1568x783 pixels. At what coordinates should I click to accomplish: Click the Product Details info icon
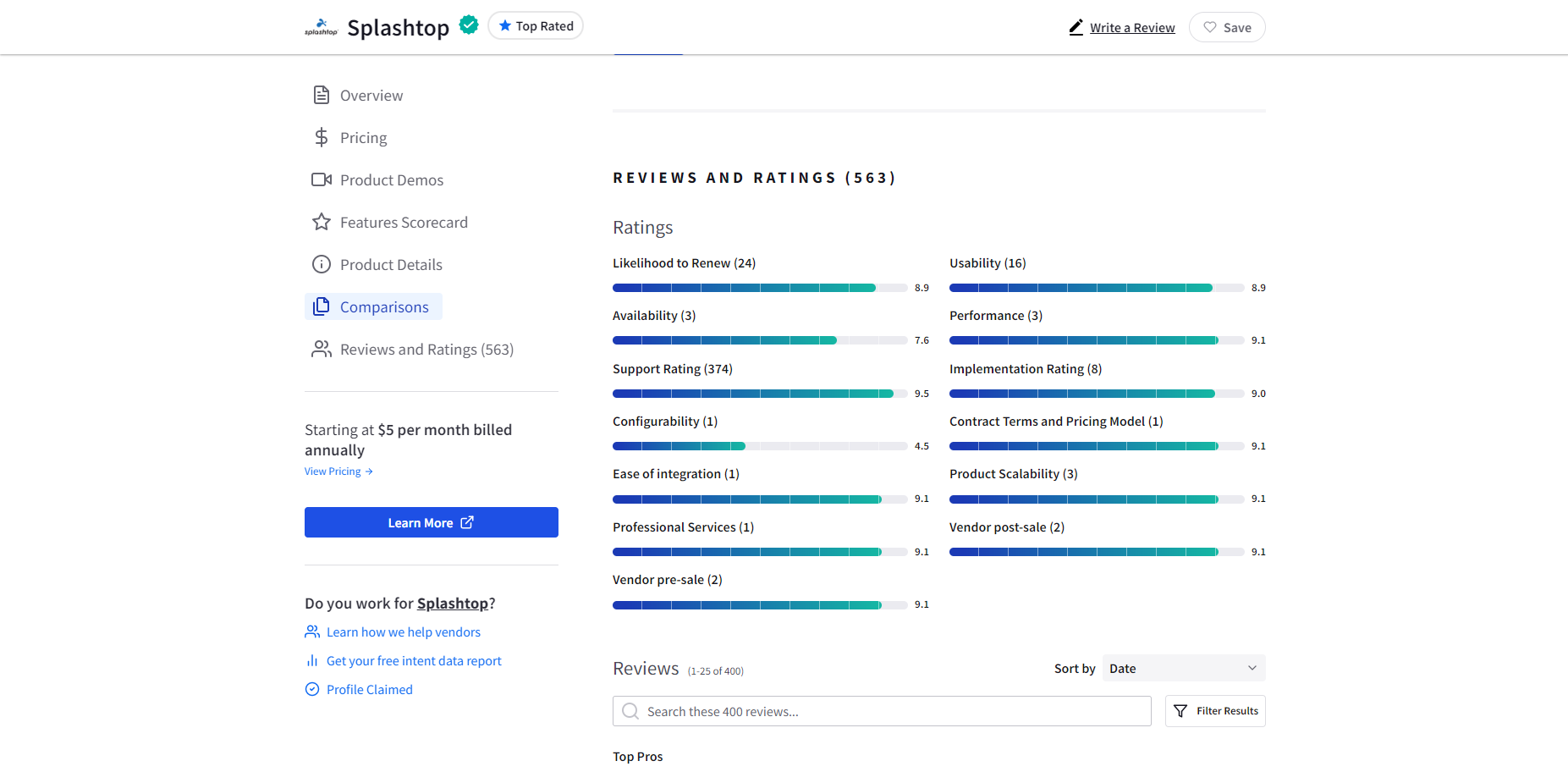tap(322, 264)
